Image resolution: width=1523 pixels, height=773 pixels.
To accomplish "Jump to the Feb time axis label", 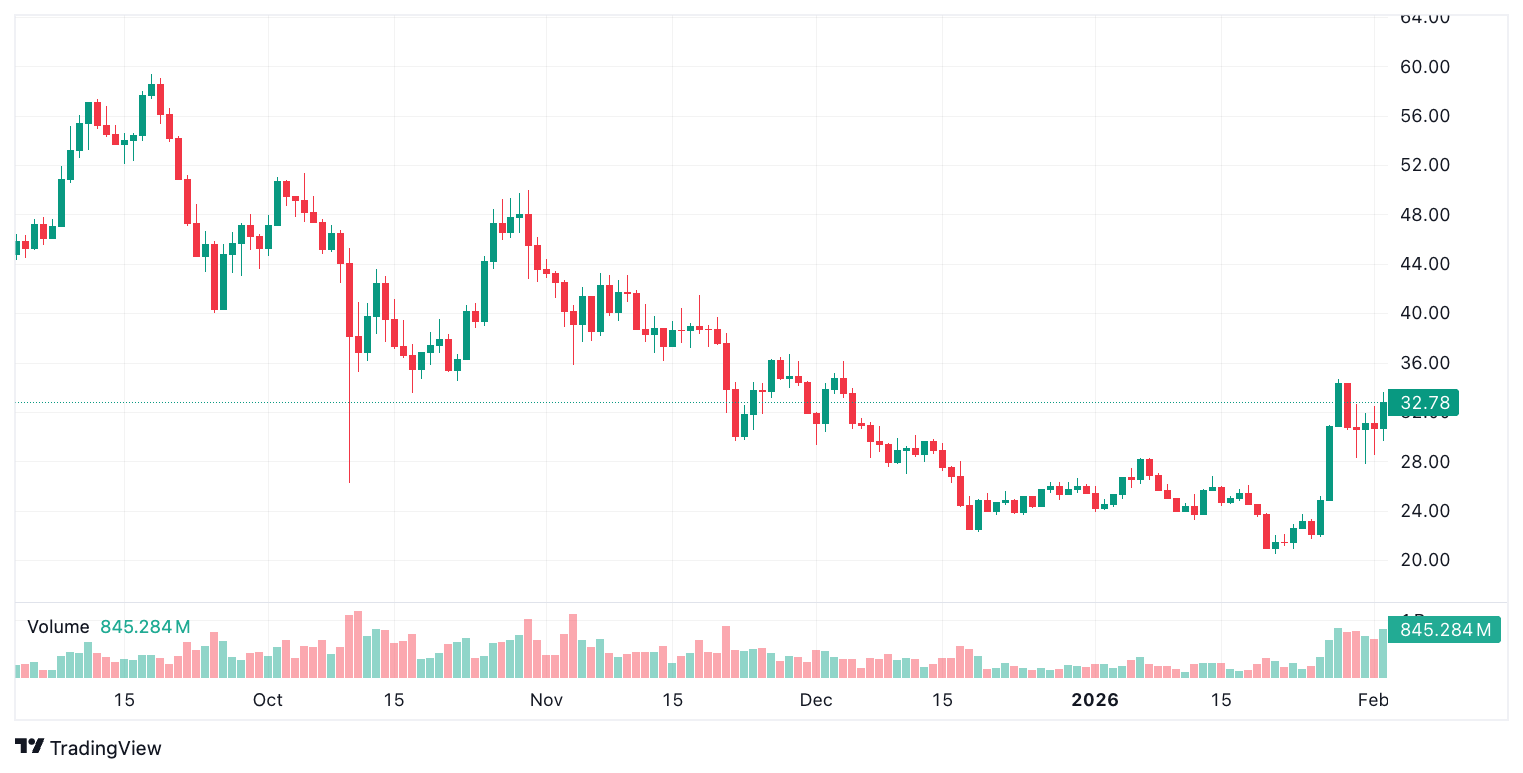I will (1372, 700).
